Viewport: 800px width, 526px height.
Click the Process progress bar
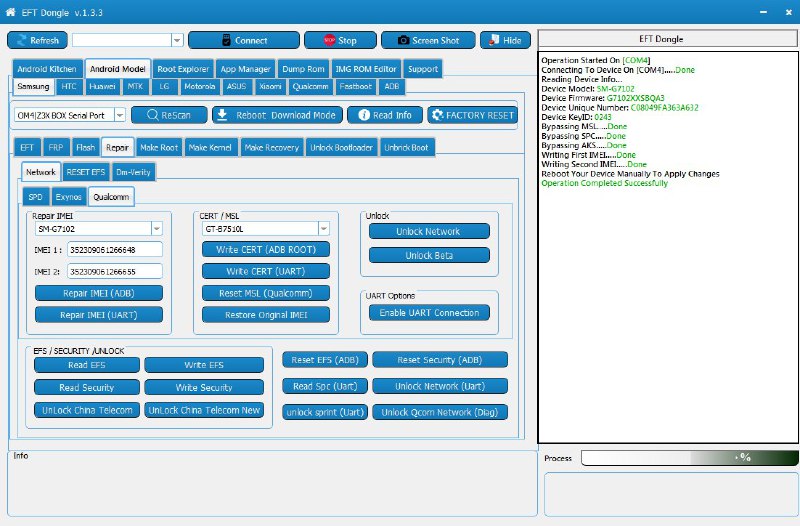[x=689, y=458]
